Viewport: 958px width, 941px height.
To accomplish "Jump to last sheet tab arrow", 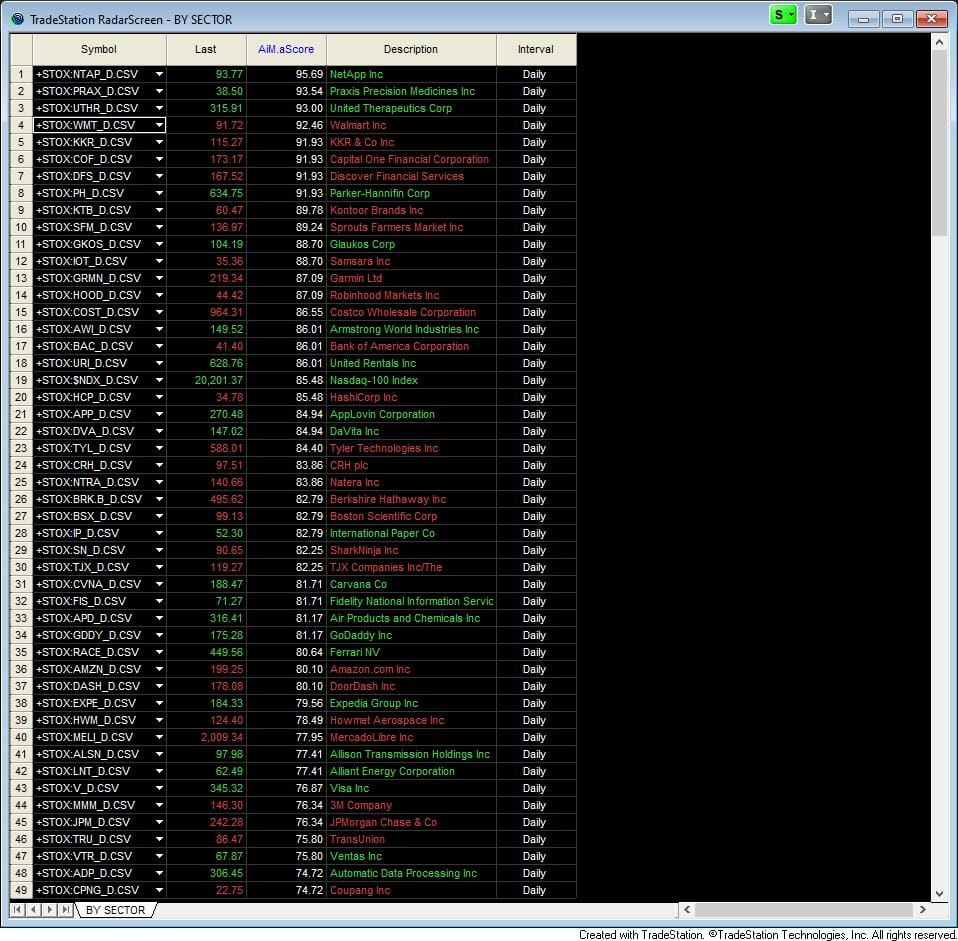I will click(x=66, y=910).
